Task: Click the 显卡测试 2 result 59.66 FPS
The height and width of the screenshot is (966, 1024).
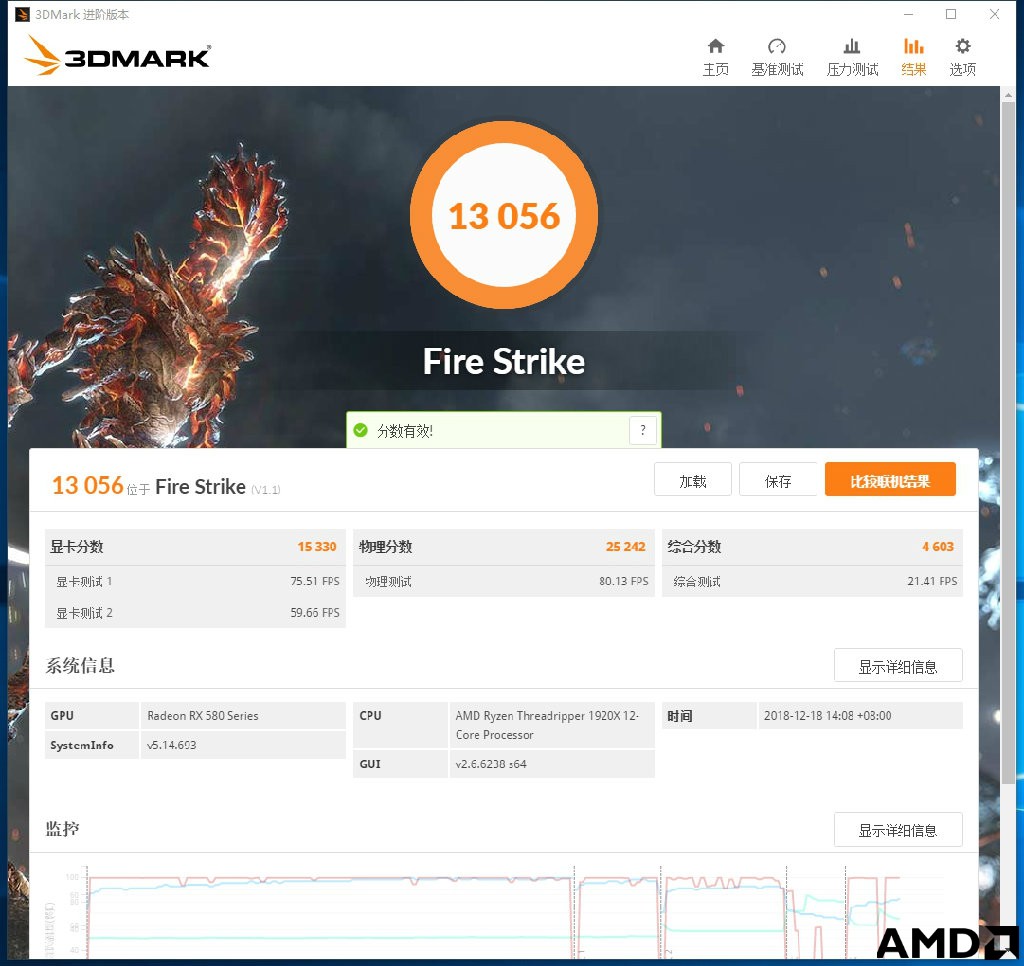Action: [315, 612]
